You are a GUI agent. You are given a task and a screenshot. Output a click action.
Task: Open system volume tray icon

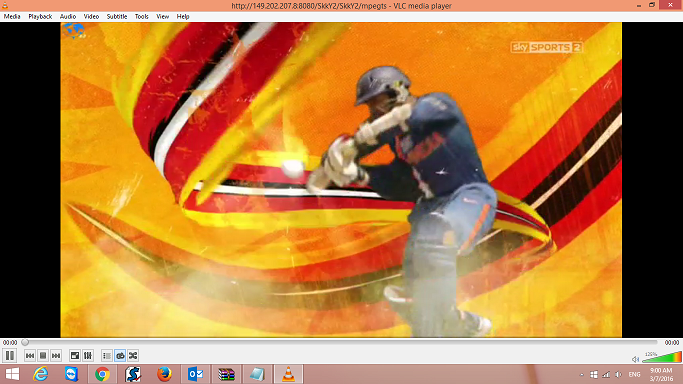pos(618,374)
